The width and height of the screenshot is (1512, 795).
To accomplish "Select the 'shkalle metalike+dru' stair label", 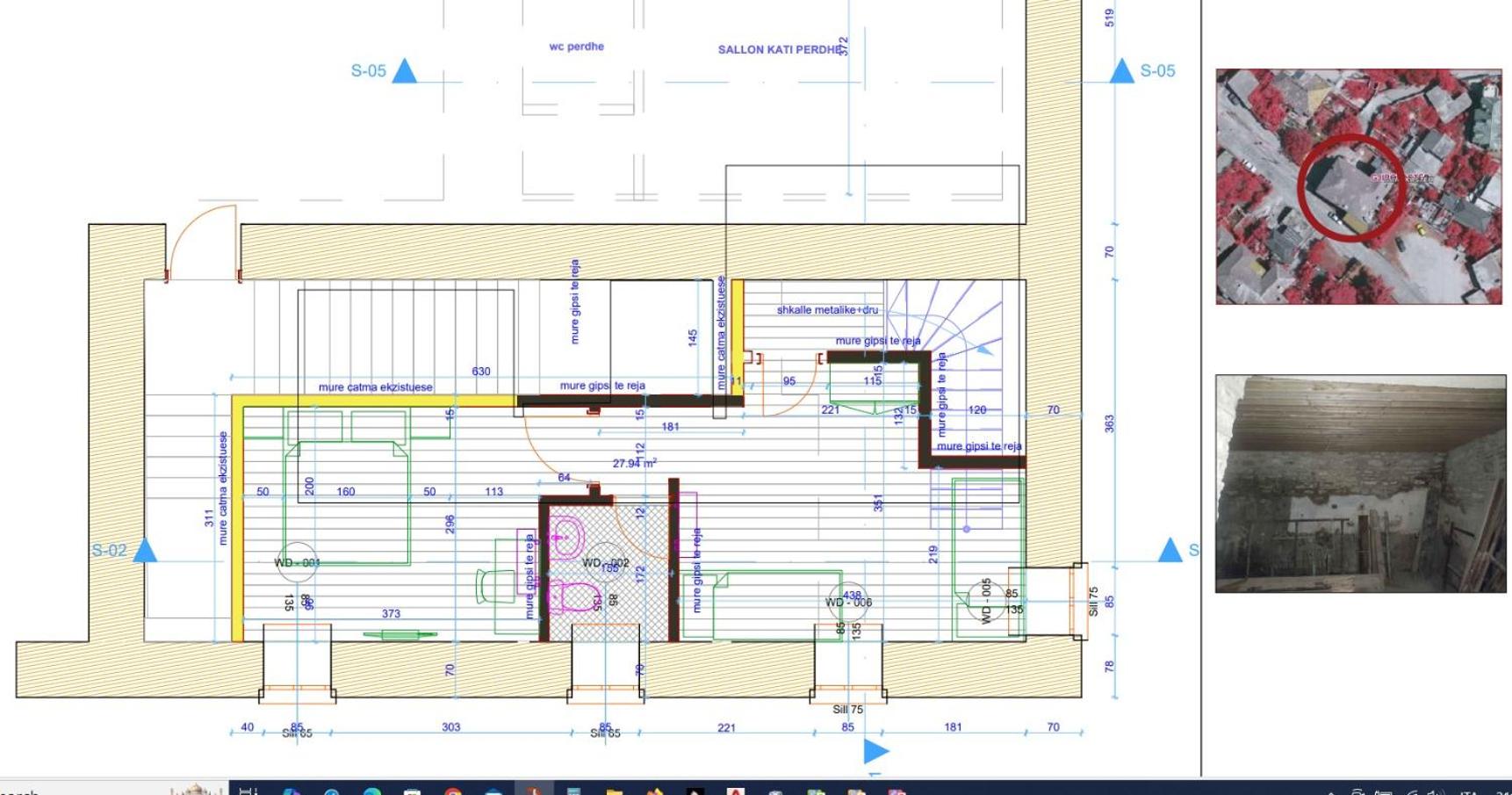I will (827, 310).
